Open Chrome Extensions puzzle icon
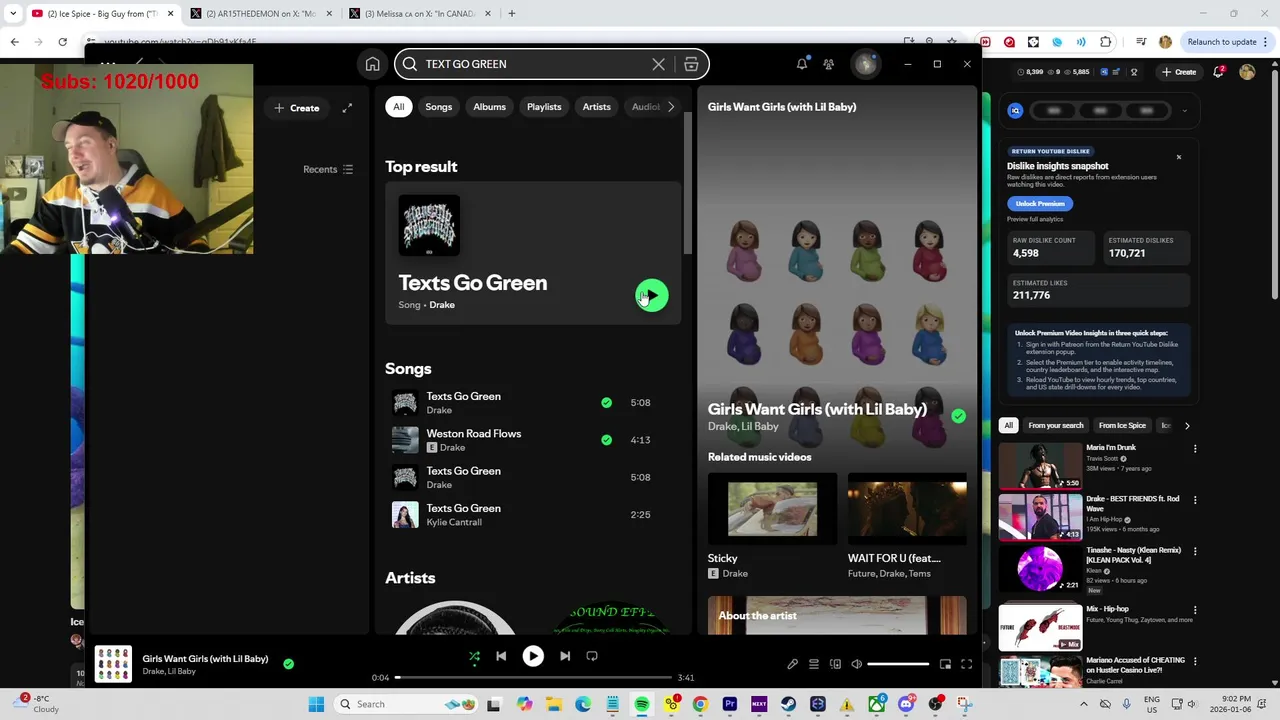 click(x=1105, y=42)
